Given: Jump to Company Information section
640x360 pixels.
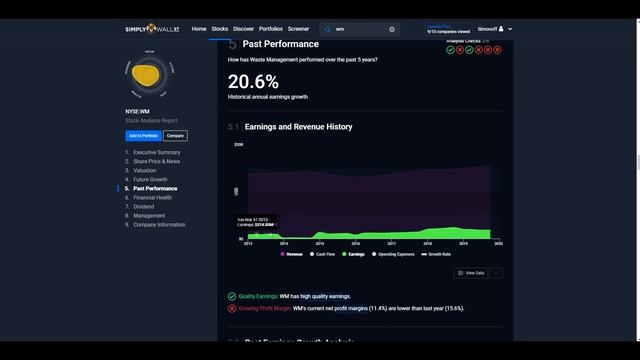Looking at the screenshot, I should (x=159, y=224).
